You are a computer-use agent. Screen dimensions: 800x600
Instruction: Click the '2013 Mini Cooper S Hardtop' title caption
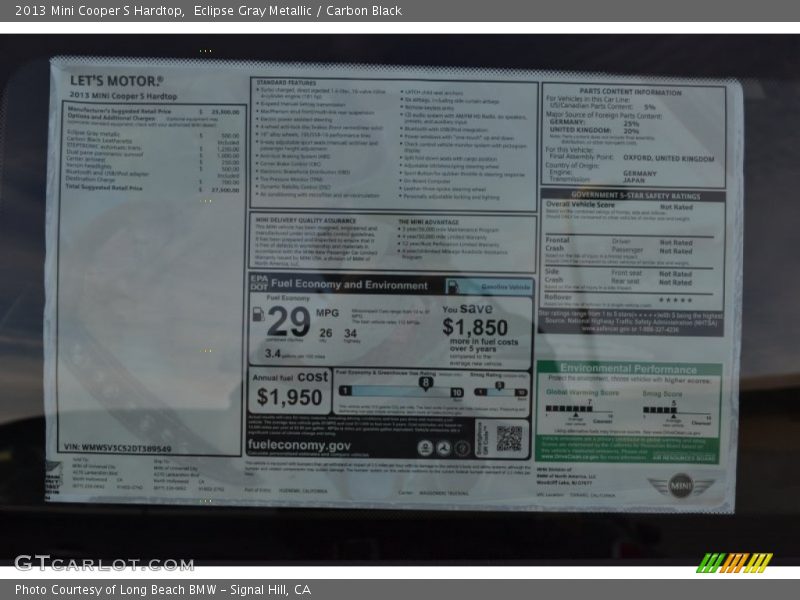(x=99, y=11)
